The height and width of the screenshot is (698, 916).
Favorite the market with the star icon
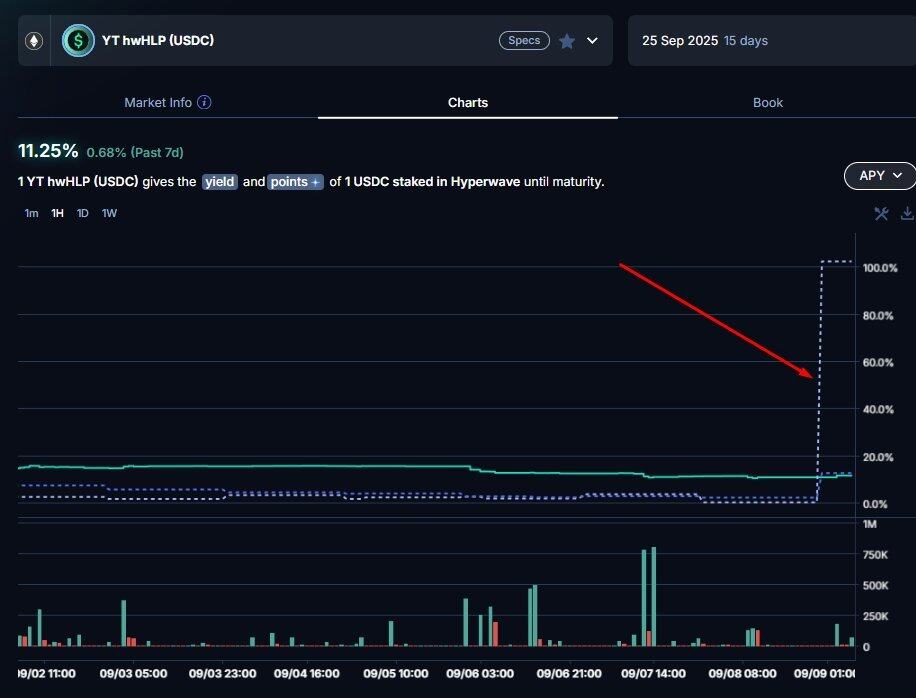(x=567, y=41)
